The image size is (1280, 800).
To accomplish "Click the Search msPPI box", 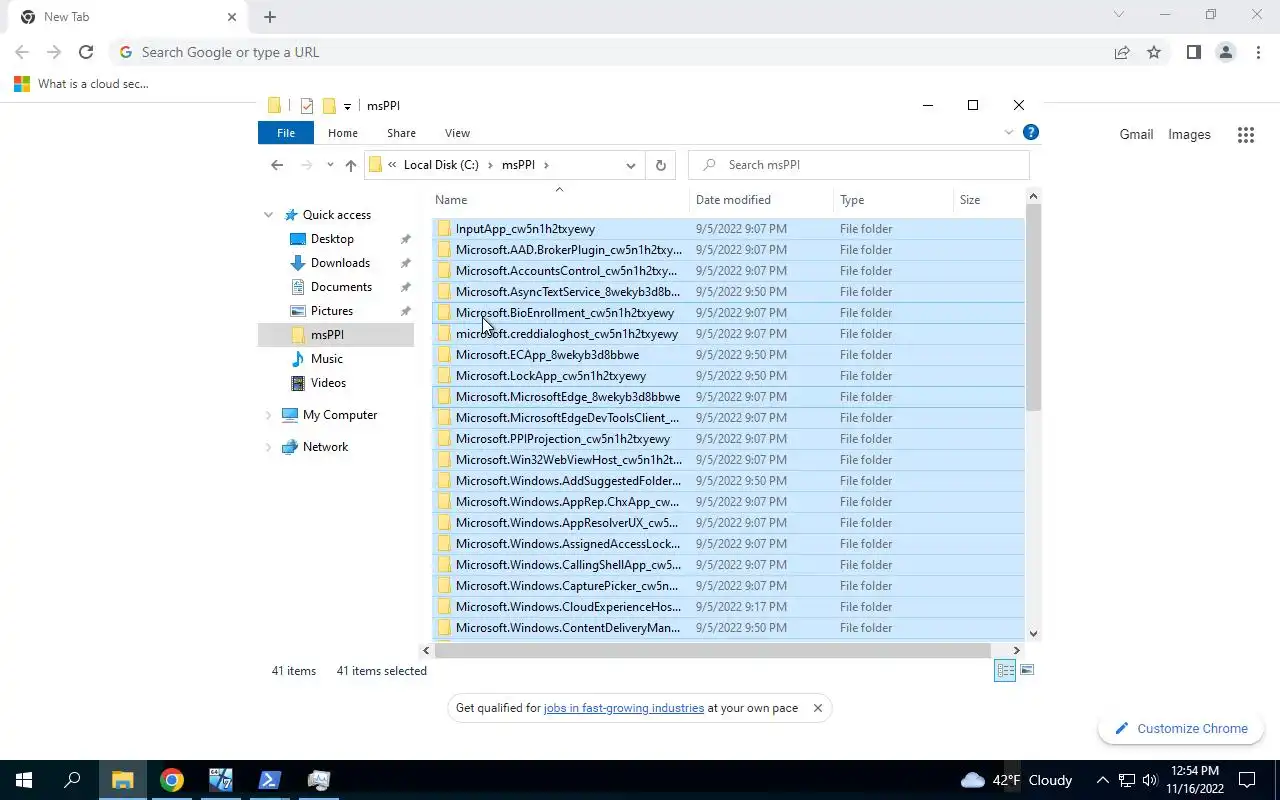I will coord(859,165).
